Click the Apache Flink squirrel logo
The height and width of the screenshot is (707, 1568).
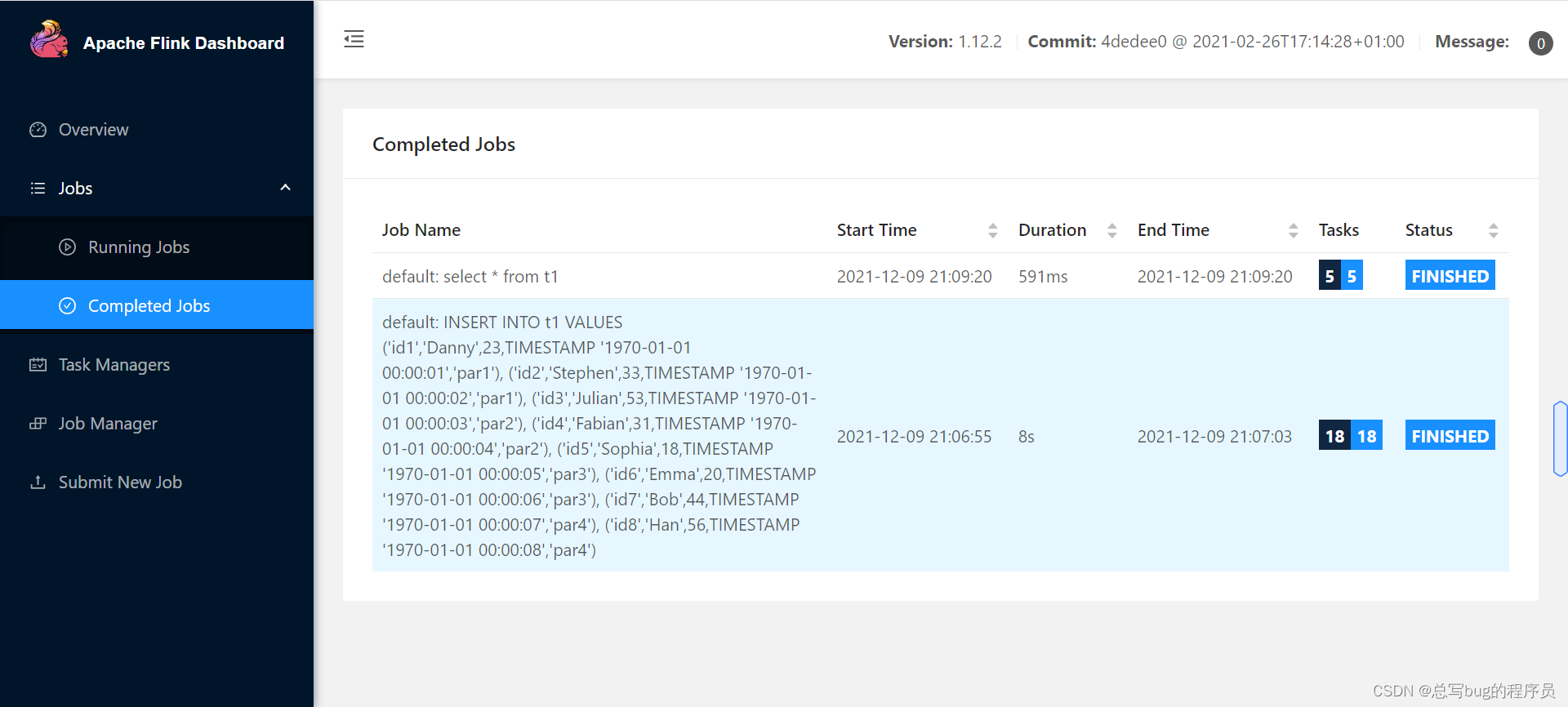[49, 39]
